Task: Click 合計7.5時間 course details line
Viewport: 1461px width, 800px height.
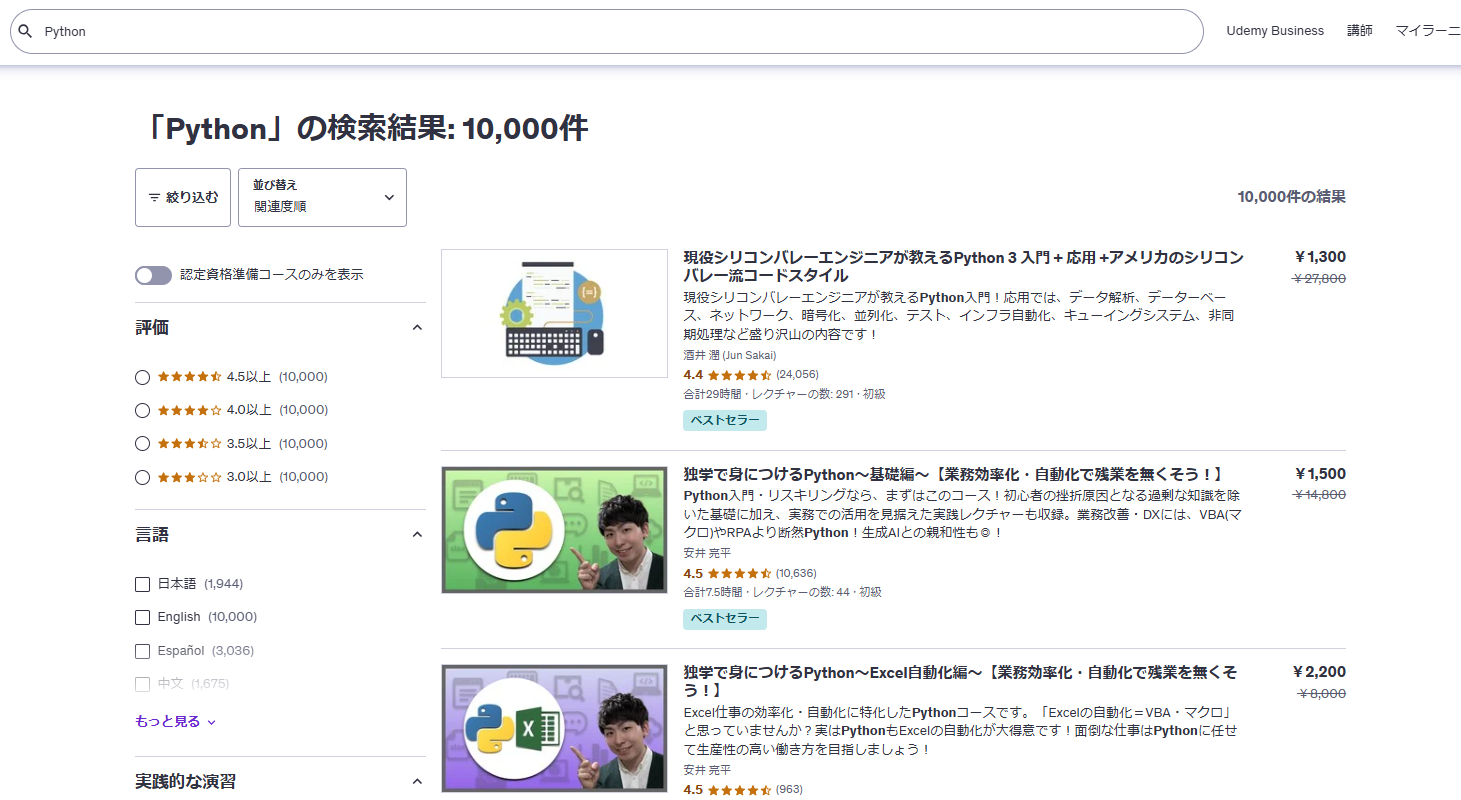Action: tap(782, 592)
